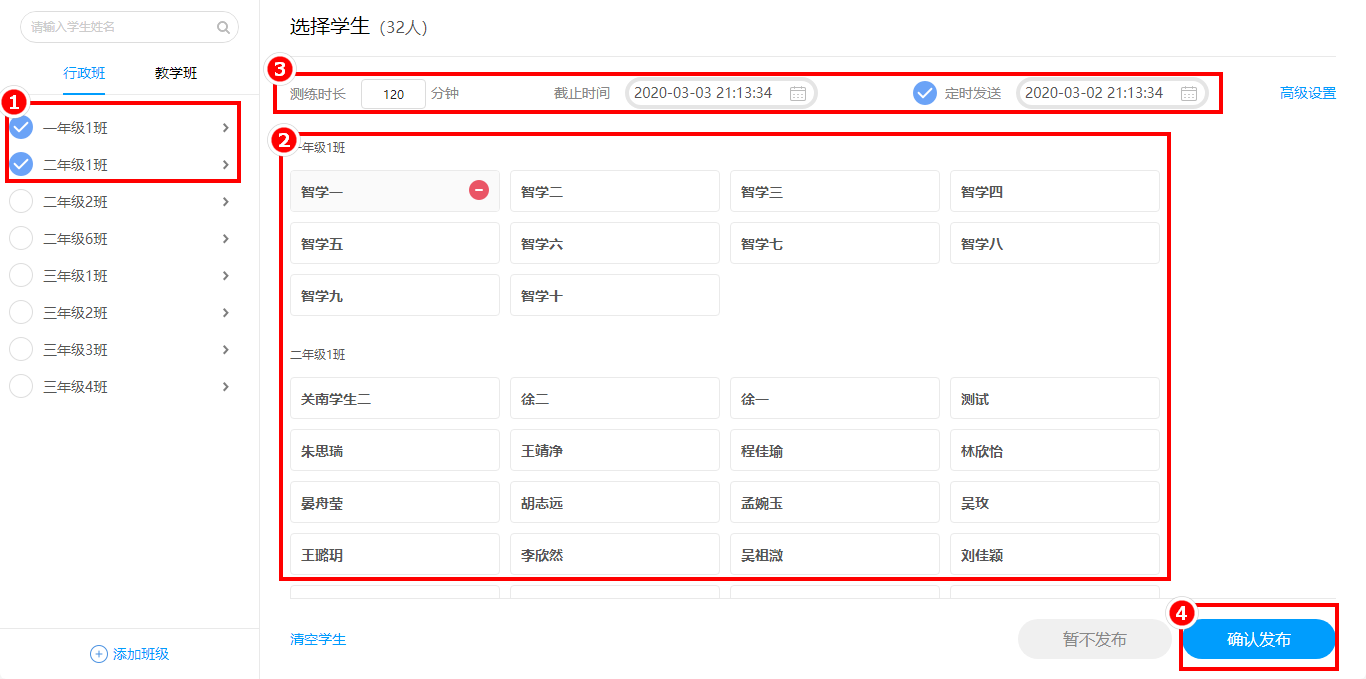Viewport: 1366px width, 679px height.
Task: Click the 测练时长 minutes input field
Action: point(393,94)
